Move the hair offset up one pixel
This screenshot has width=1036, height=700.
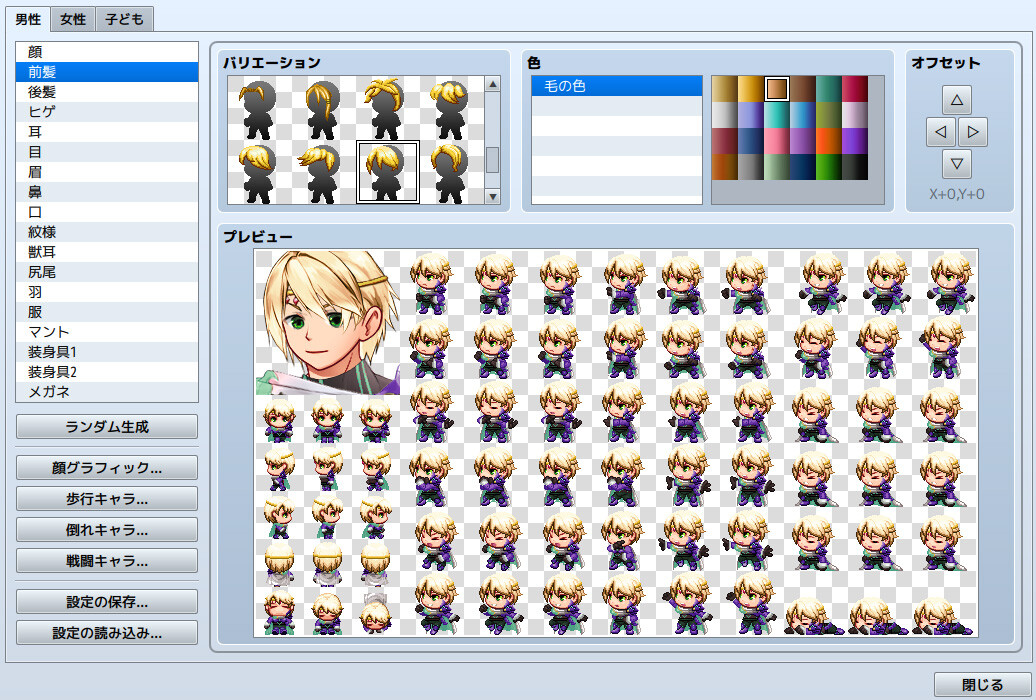tap(957, 99)
